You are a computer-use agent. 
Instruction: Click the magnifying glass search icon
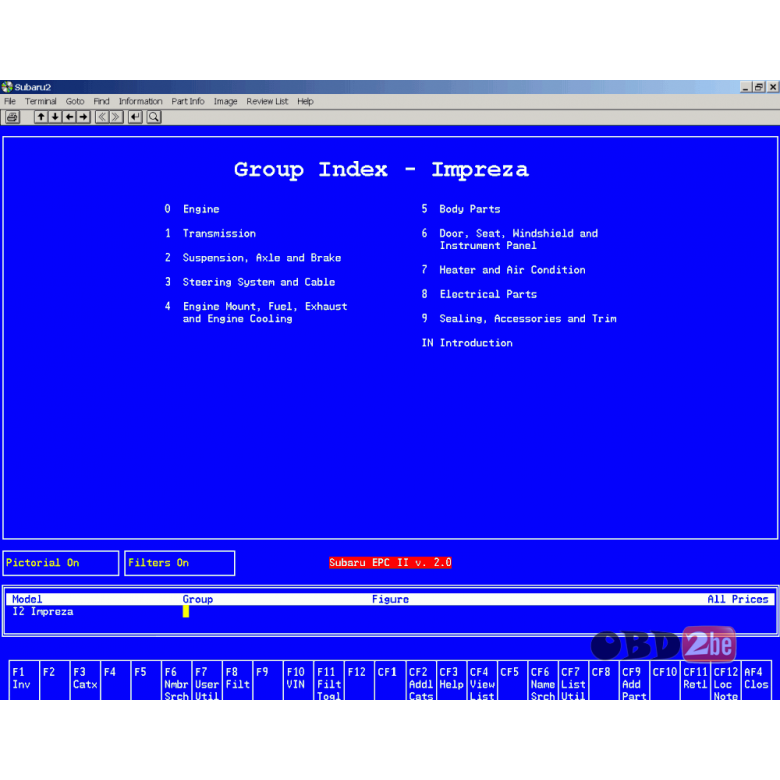click(154, 117)
